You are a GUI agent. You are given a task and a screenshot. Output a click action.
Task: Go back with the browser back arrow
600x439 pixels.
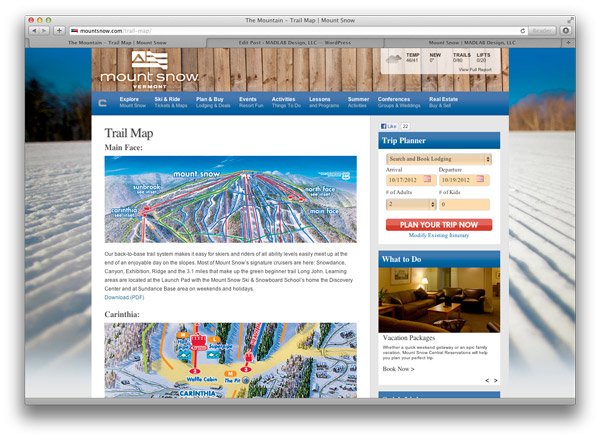coord(34,31)
